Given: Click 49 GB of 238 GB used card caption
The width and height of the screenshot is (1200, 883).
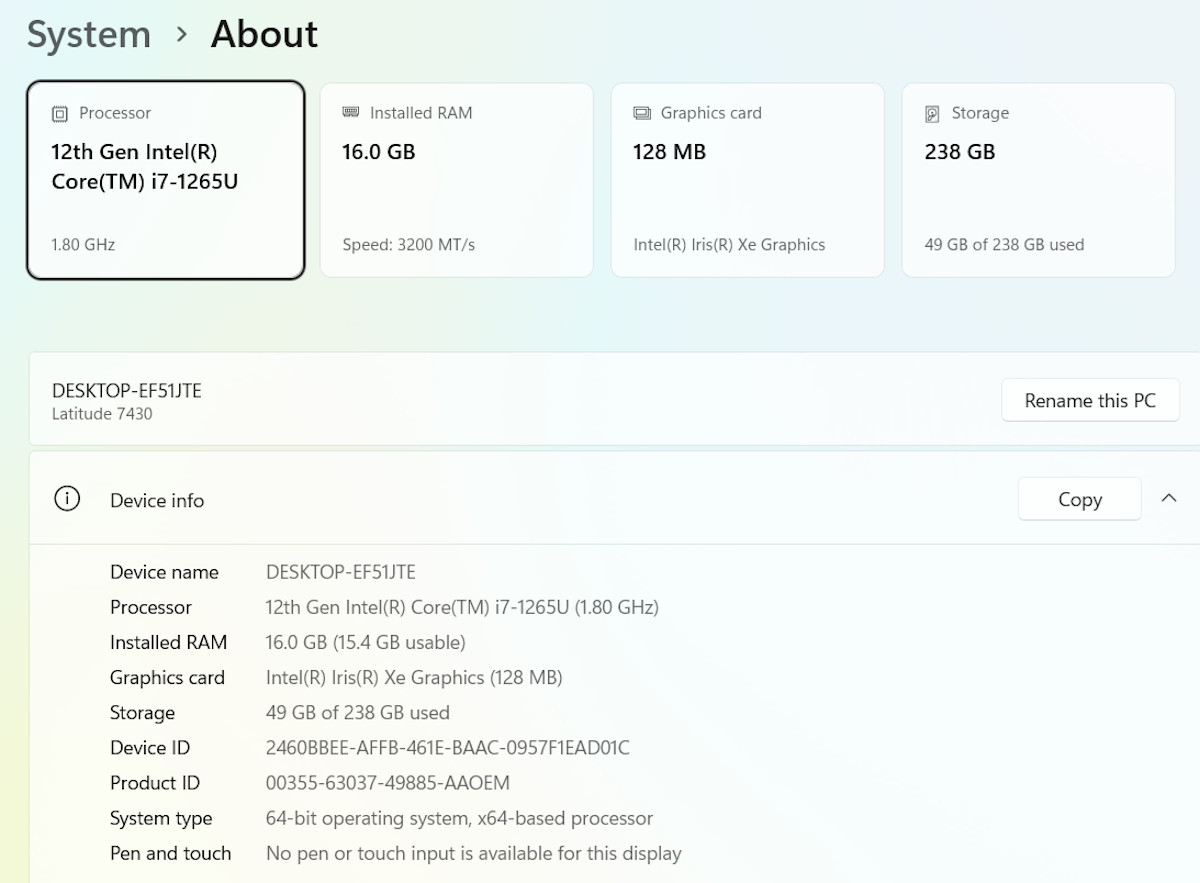Looking at the screenshot, I should (x=1004, y=244).
